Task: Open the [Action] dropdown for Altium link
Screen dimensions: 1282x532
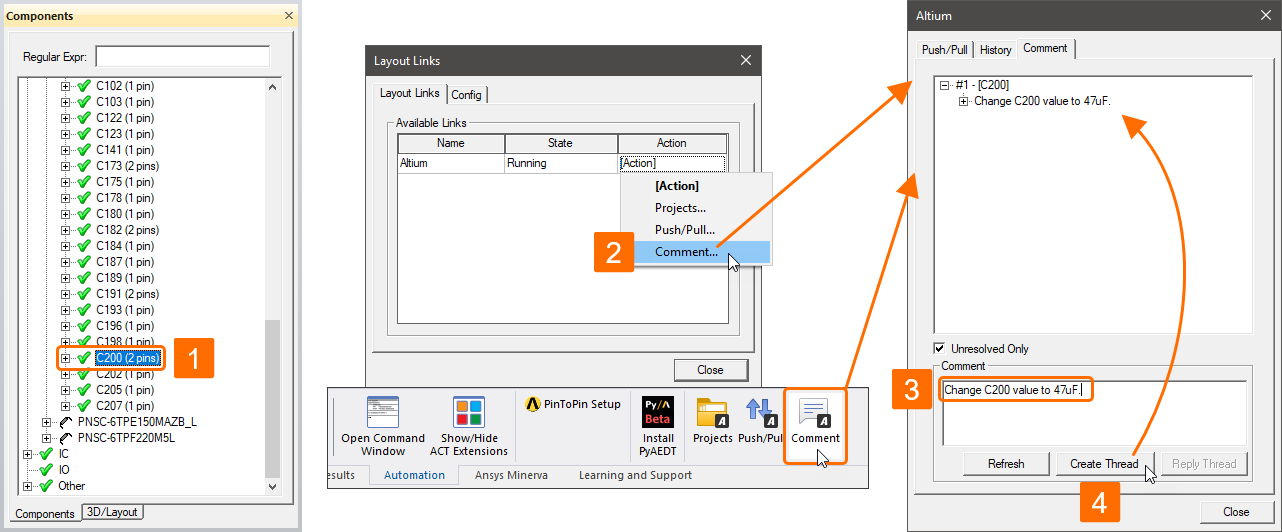Action: (672, 163)
